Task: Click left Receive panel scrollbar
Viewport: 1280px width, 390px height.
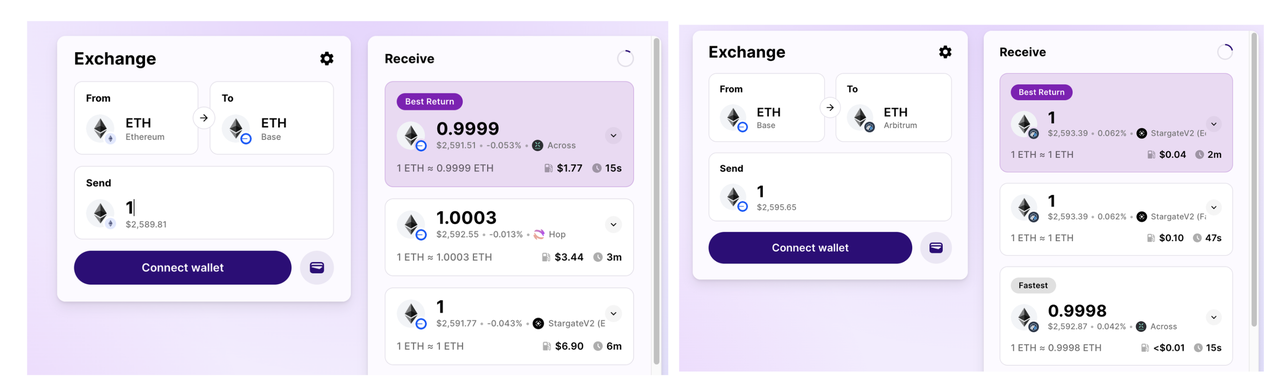Action: [657, 200]
